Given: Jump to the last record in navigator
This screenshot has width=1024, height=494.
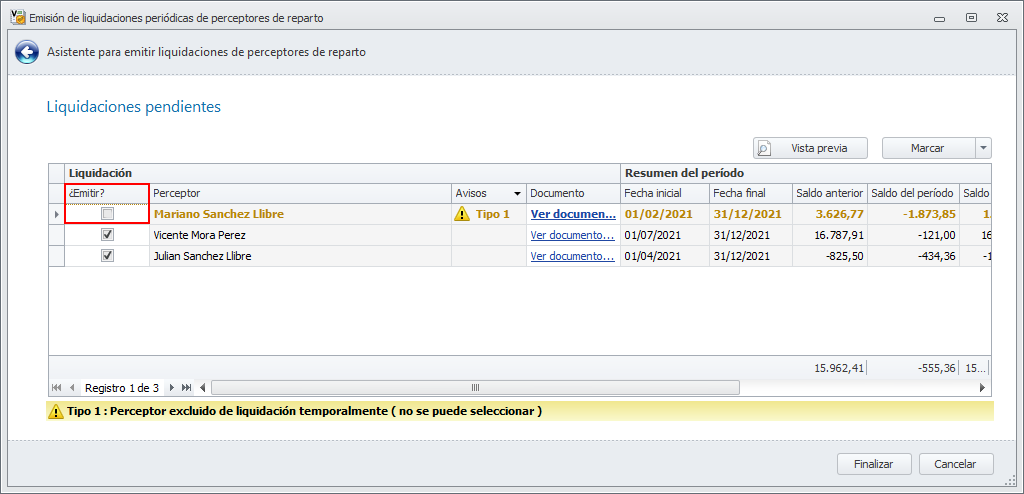Looking at the screenshot, I should [187, 387].
